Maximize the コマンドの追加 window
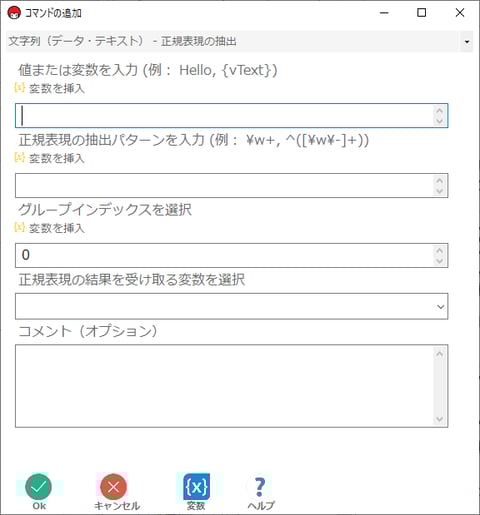 tap(422, 13)
